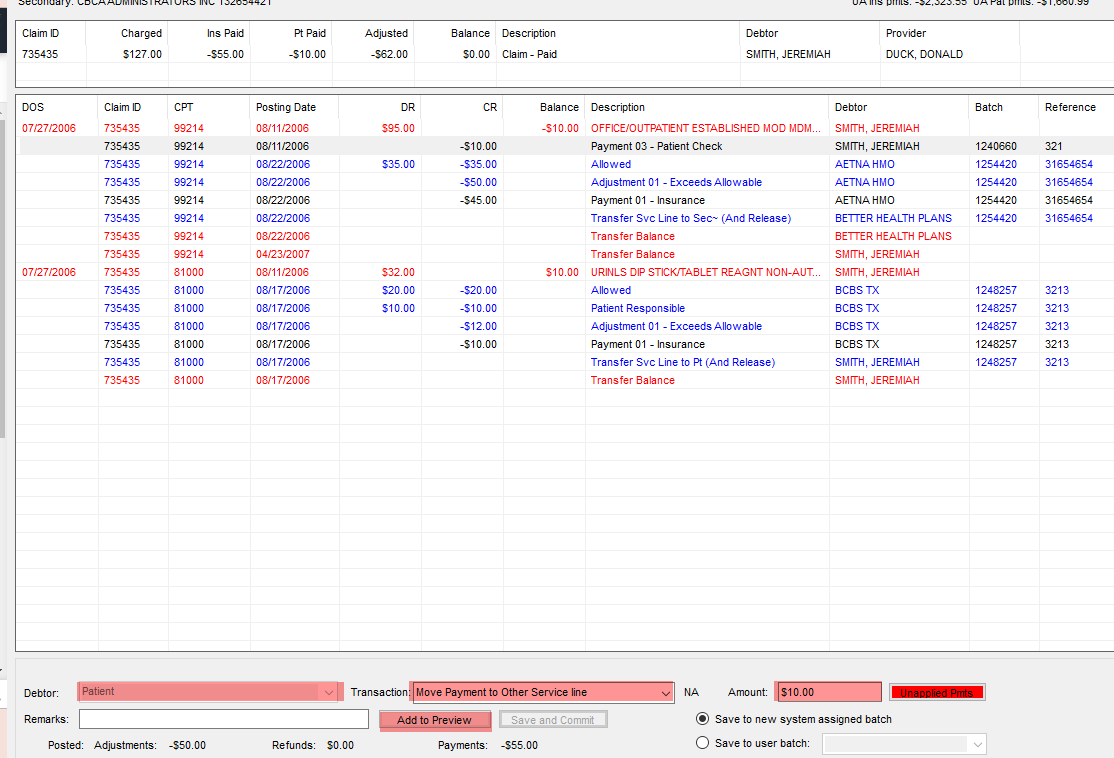
Task: Select the Payment 03 - Patient Check row
Action: pyautogui.click(x=565, y=146)
